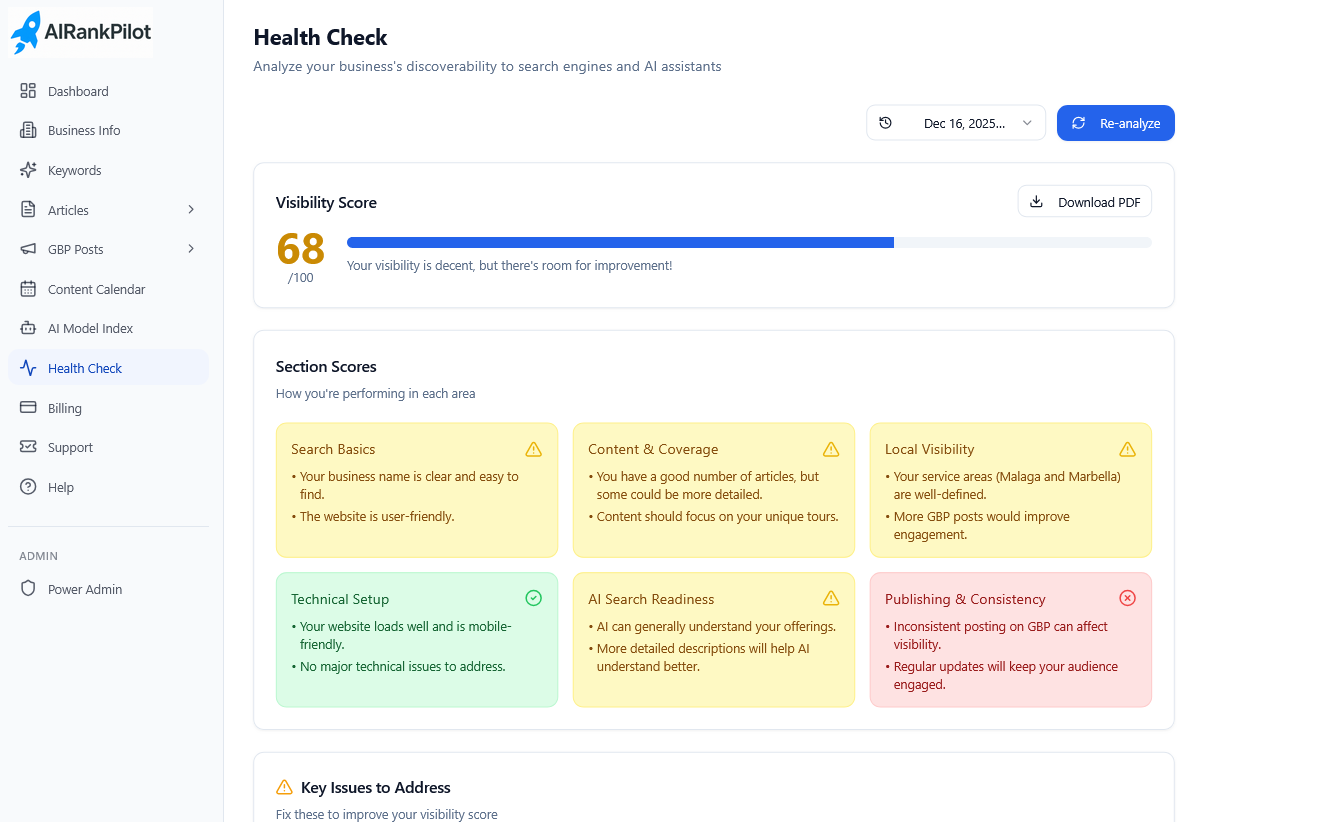1322x822 pixels.
Task: Open the Local Visibility score card
Action: pyautogui.click(x=1011, y=490)
